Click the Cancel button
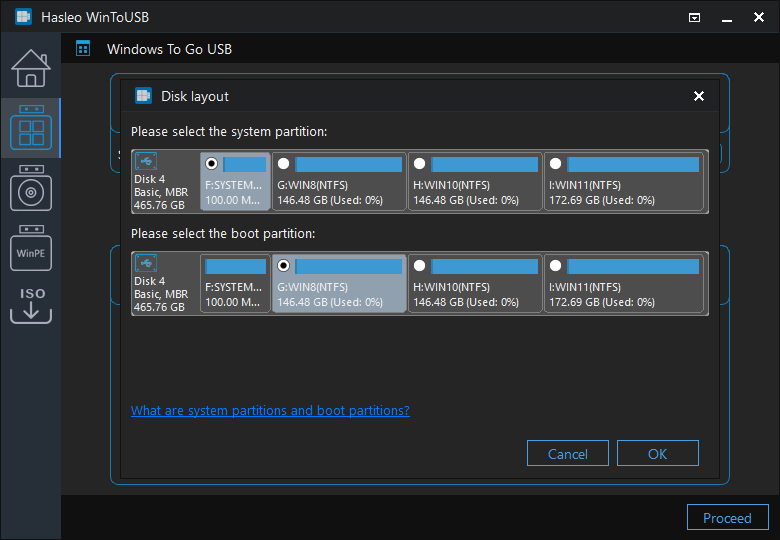 tap(568, 453)
